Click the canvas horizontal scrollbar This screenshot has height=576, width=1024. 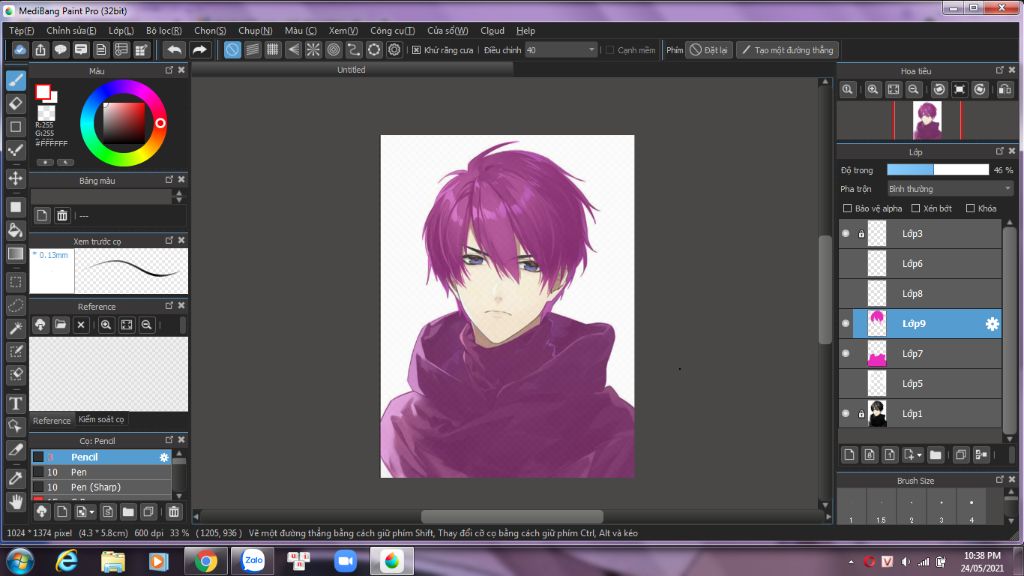click(512, 516)
